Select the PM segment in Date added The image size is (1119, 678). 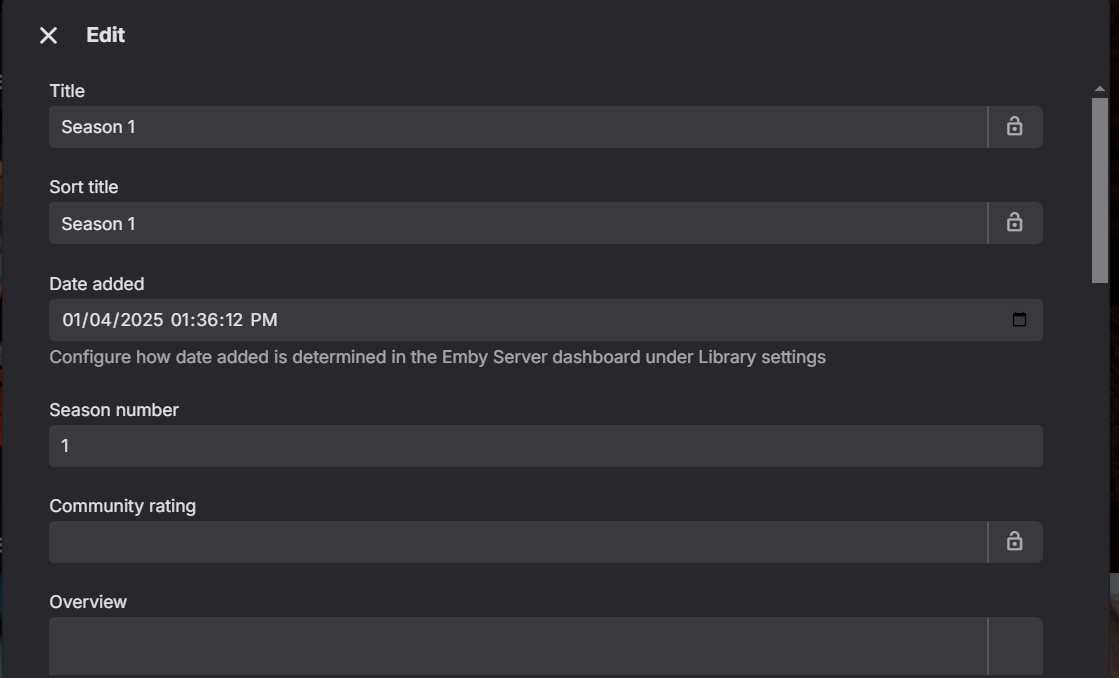click(x=264, y=320)
